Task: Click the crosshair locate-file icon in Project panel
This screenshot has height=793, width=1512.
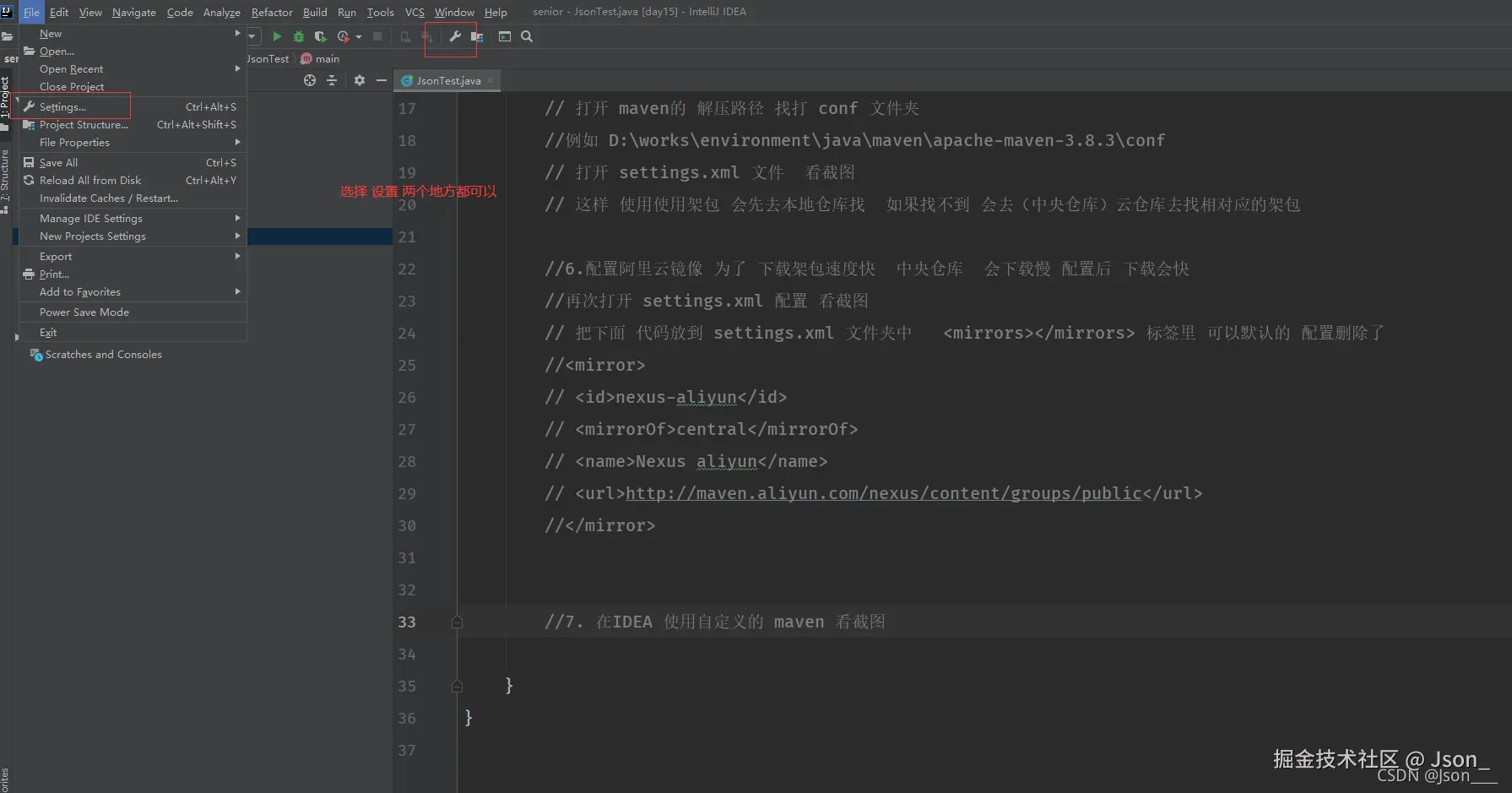Action: pos(310,80)
